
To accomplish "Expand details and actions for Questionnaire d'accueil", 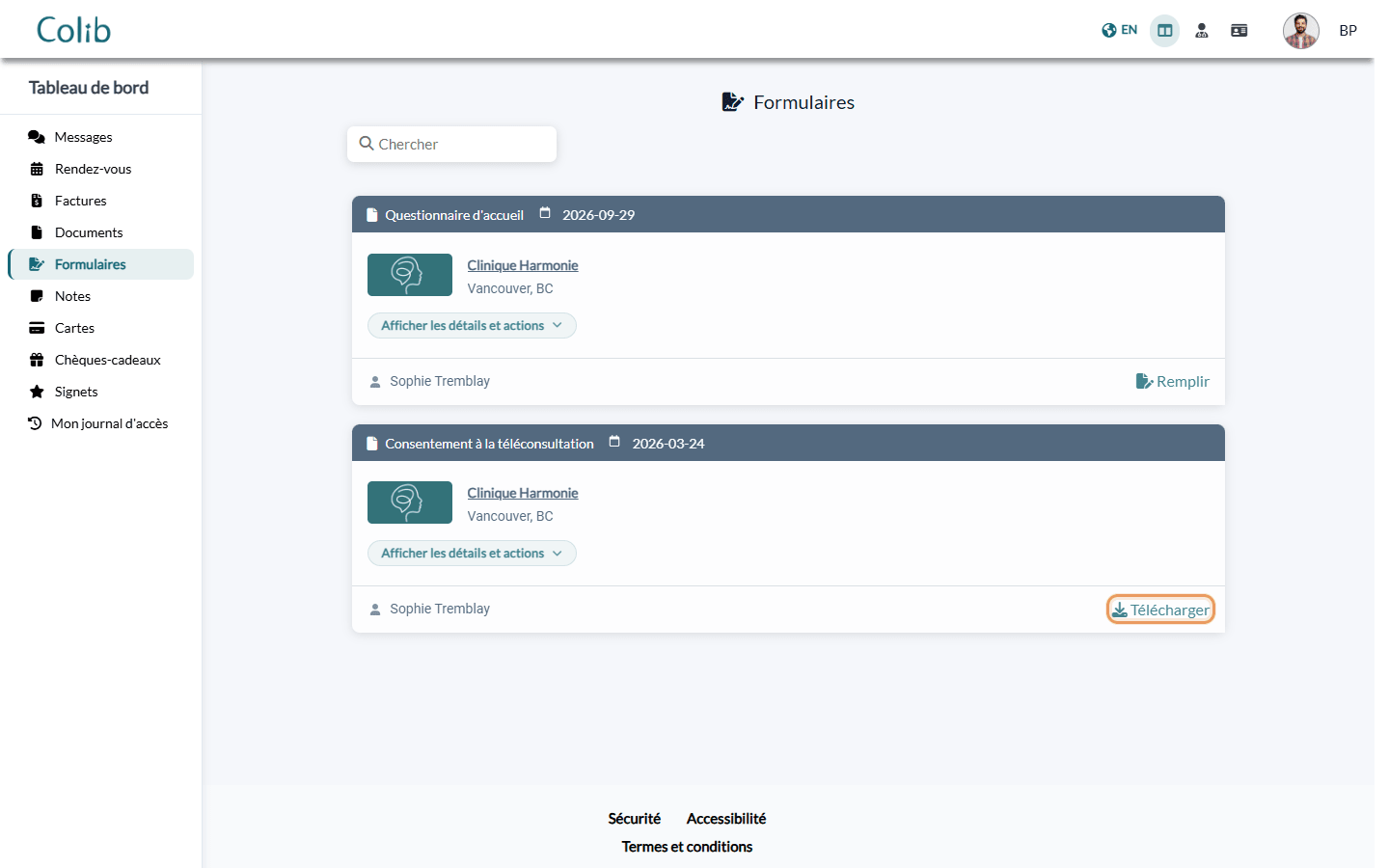I will coord(472,326).
